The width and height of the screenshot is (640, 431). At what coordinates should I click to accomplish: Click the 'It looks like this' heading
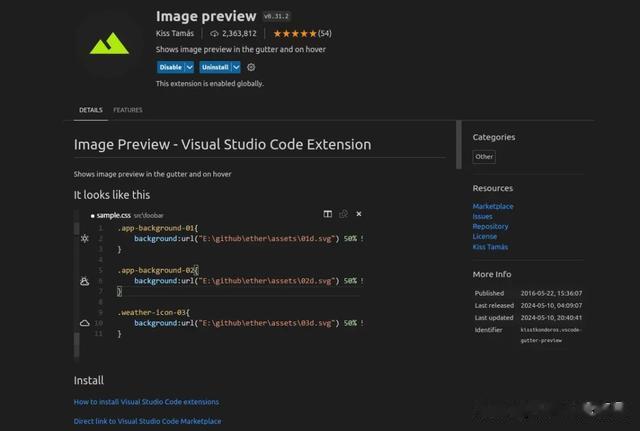pyautogui.click(x=112, y=195)
